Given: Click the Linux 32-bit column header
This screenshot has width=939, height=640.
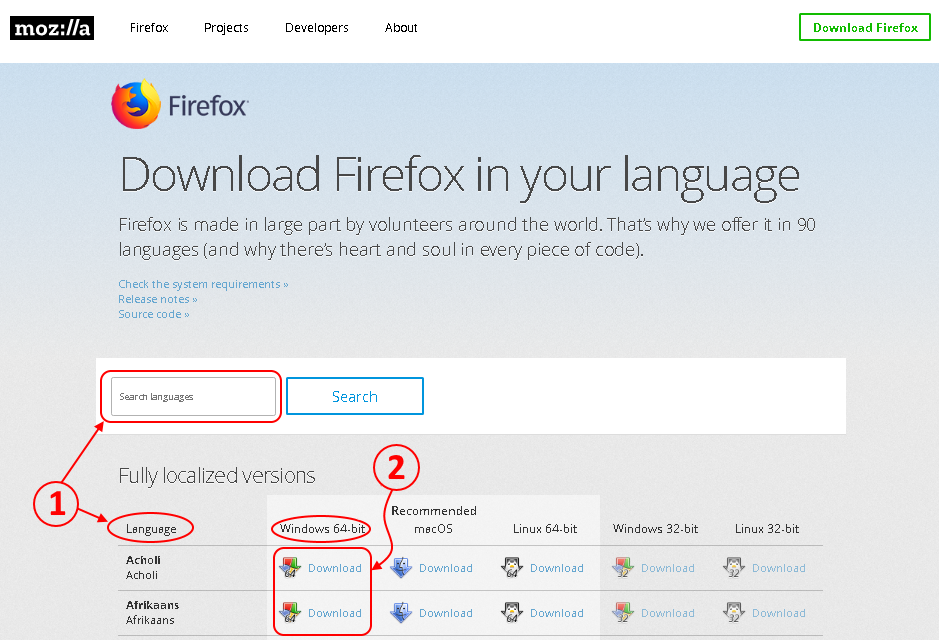Looking at the screenshot, I should point(767,529).
